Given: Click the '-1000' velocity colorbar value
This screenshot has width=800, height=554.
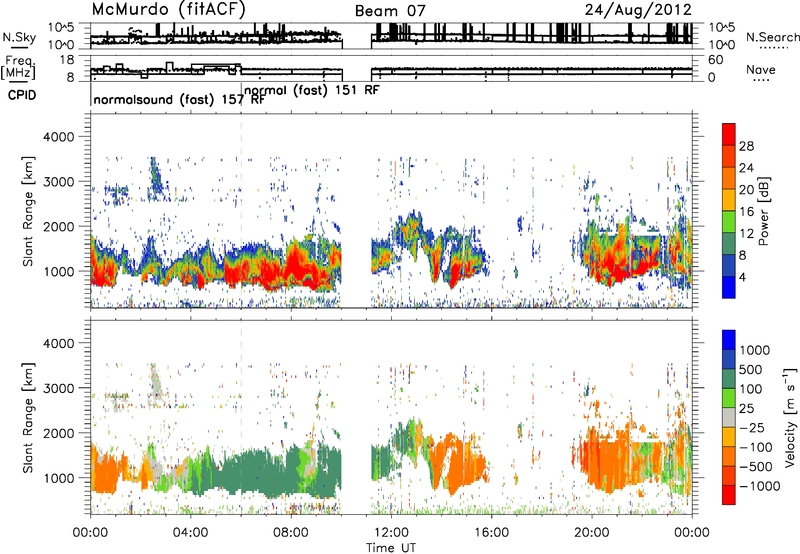Looking at the screenshot, I should pos(760,486).
